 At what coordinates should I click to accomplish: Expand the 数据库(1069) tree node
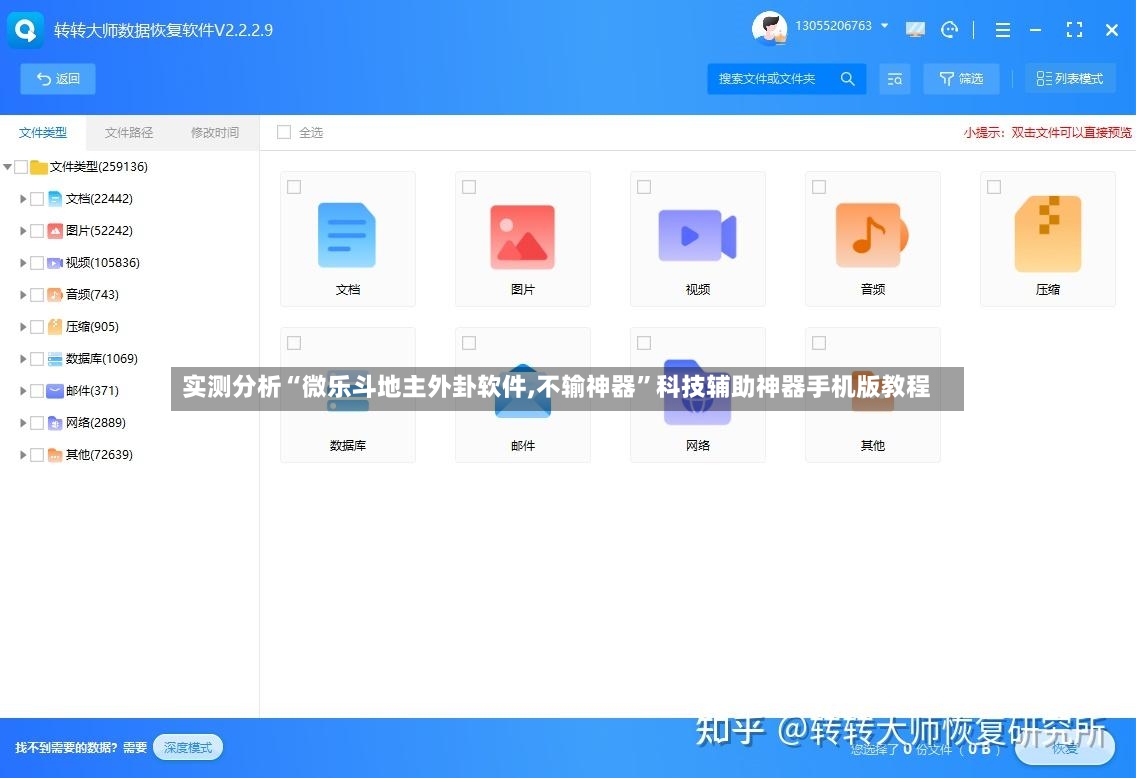pyautogui.click(x=23, y=359)
